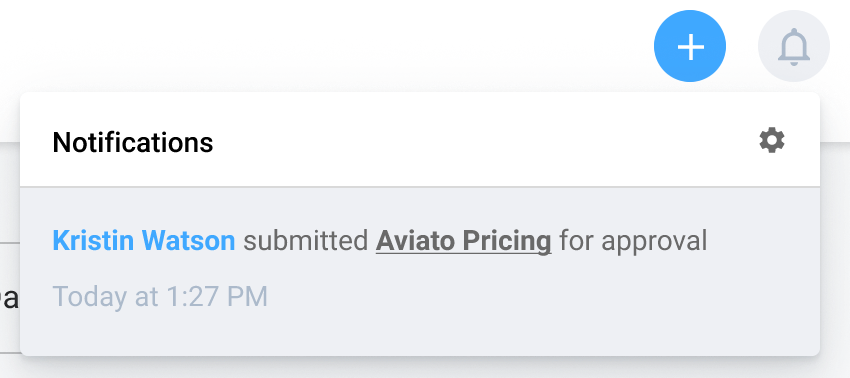Click the white plus sign glyph
This screenshot has width=850, height=378.
[691, 47]
